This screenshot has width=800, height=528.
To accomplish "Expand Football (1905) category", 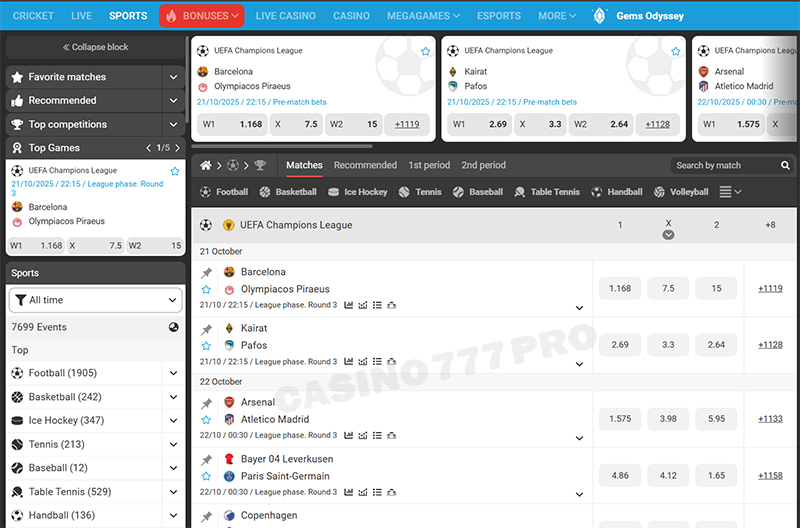I will [173, 373].
